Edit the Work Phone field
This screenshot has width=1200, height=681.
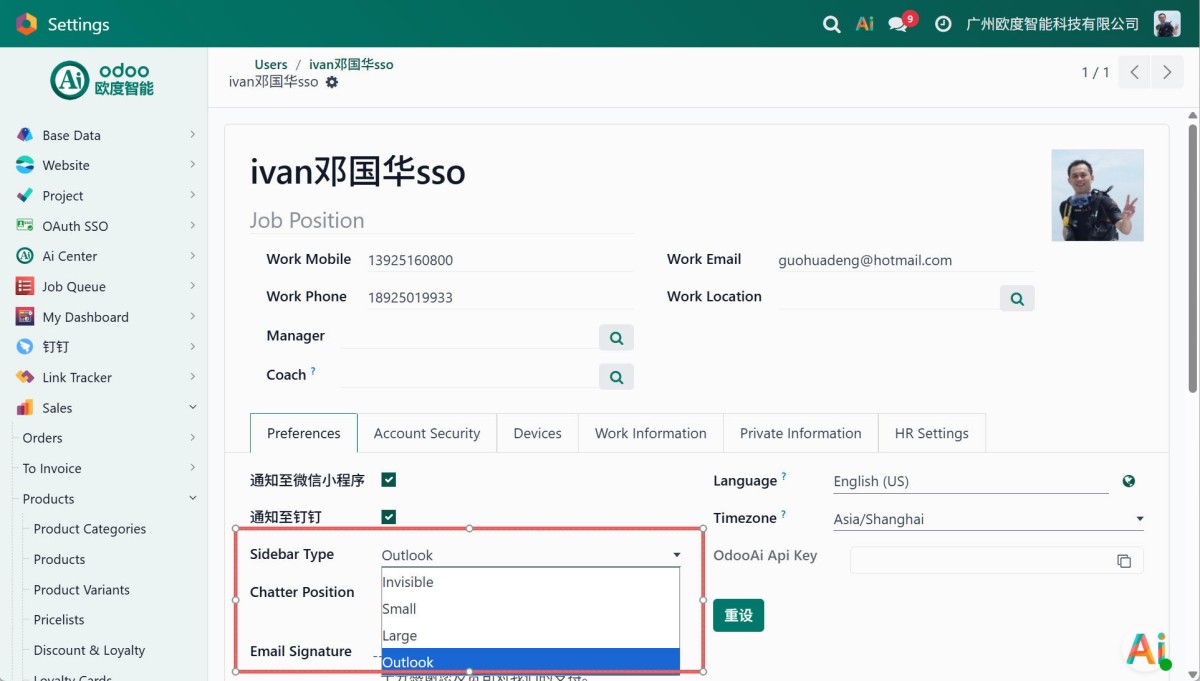coord(500,297)
